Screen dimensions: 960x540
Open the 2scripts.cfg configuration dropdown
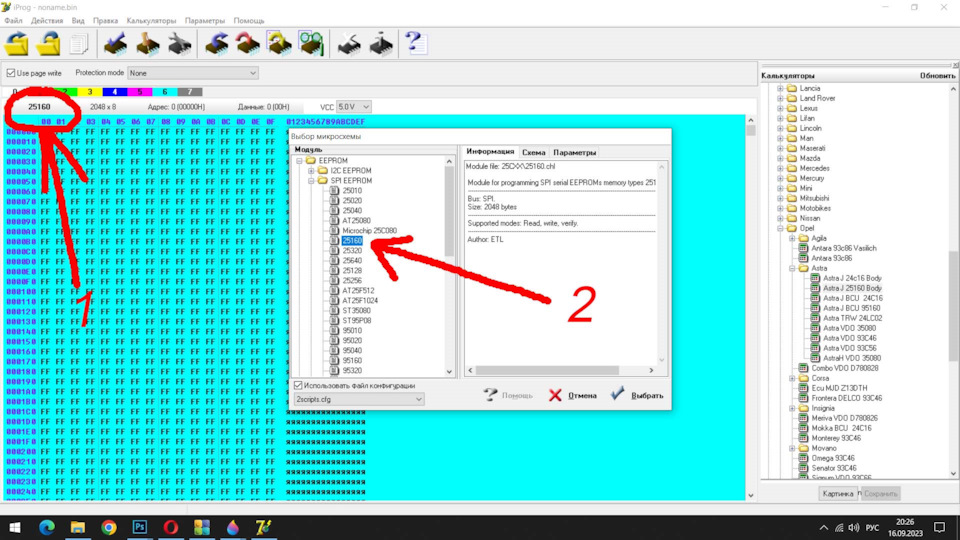click(x=359, y=399)
